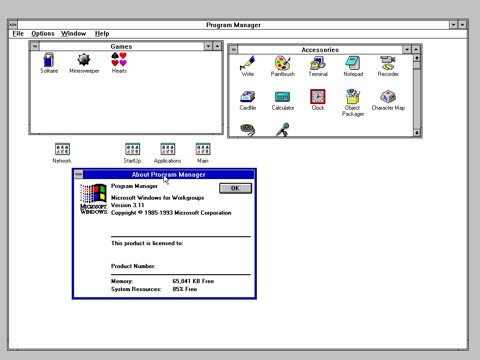This screenshot has height=360, width=480.
Task: Click the 'Product Number:' label
Action: tap(133, 266)
